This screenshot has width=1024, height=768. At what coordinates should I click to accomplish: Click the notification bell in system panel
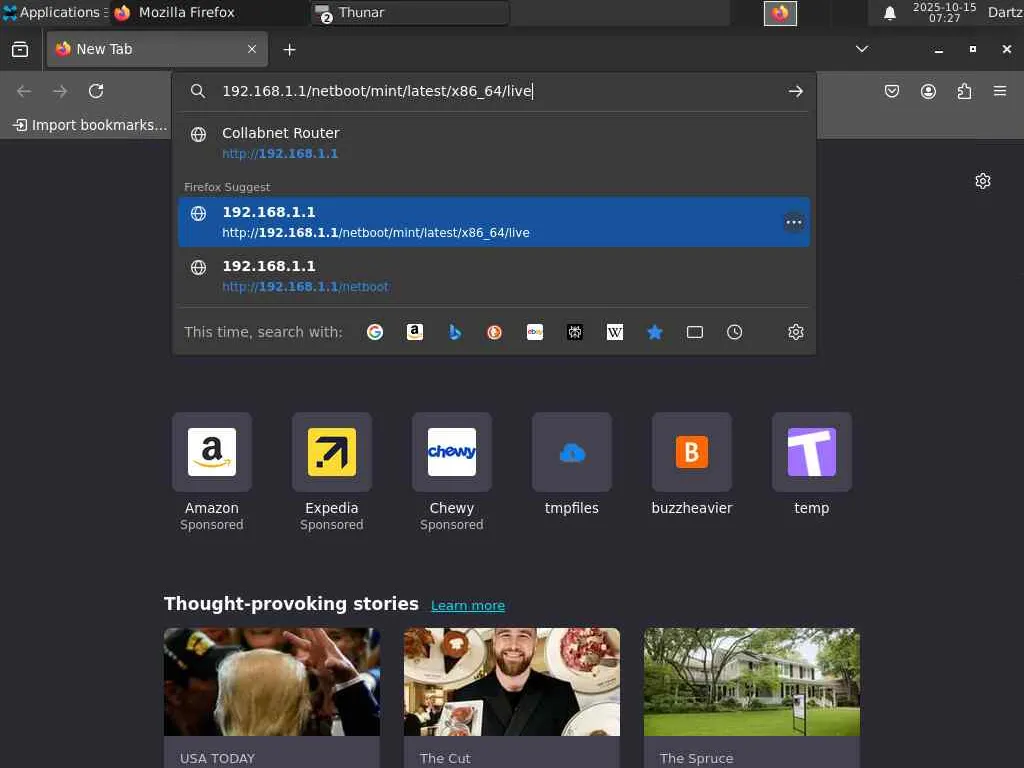coord(889,13)
